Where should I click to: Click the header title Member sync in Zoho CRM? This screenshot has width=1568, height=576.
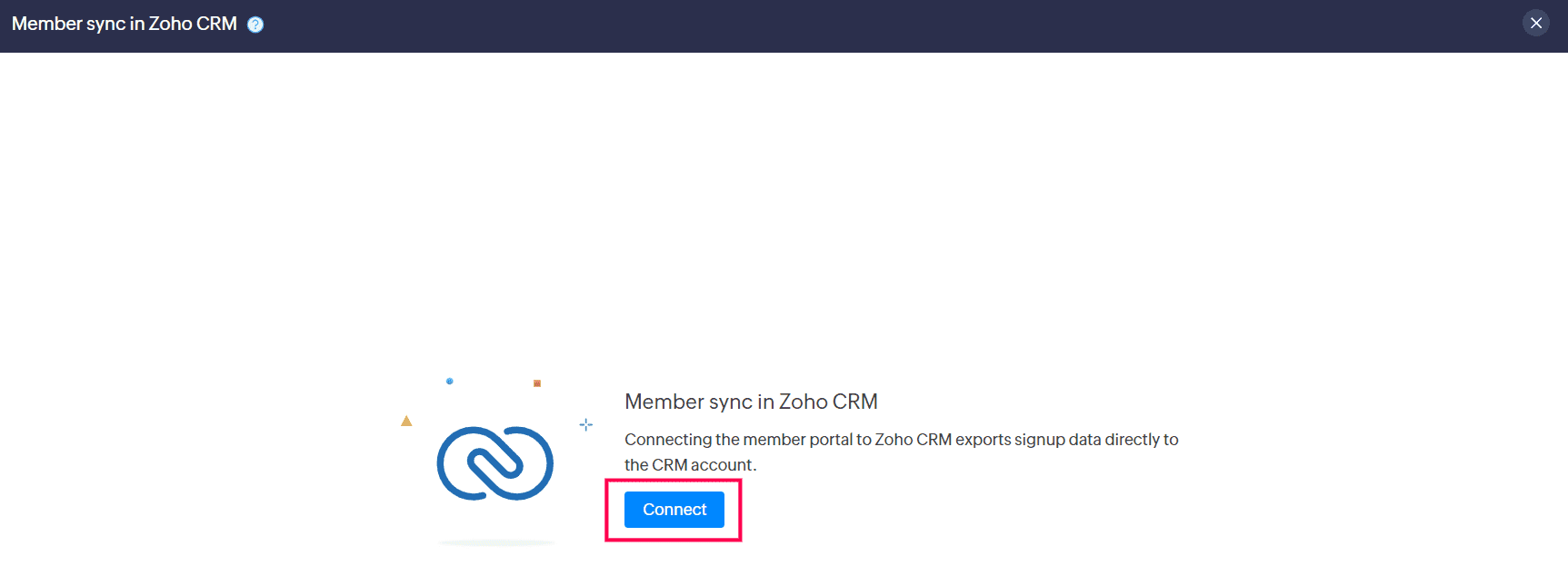click(x=125, y=24)
